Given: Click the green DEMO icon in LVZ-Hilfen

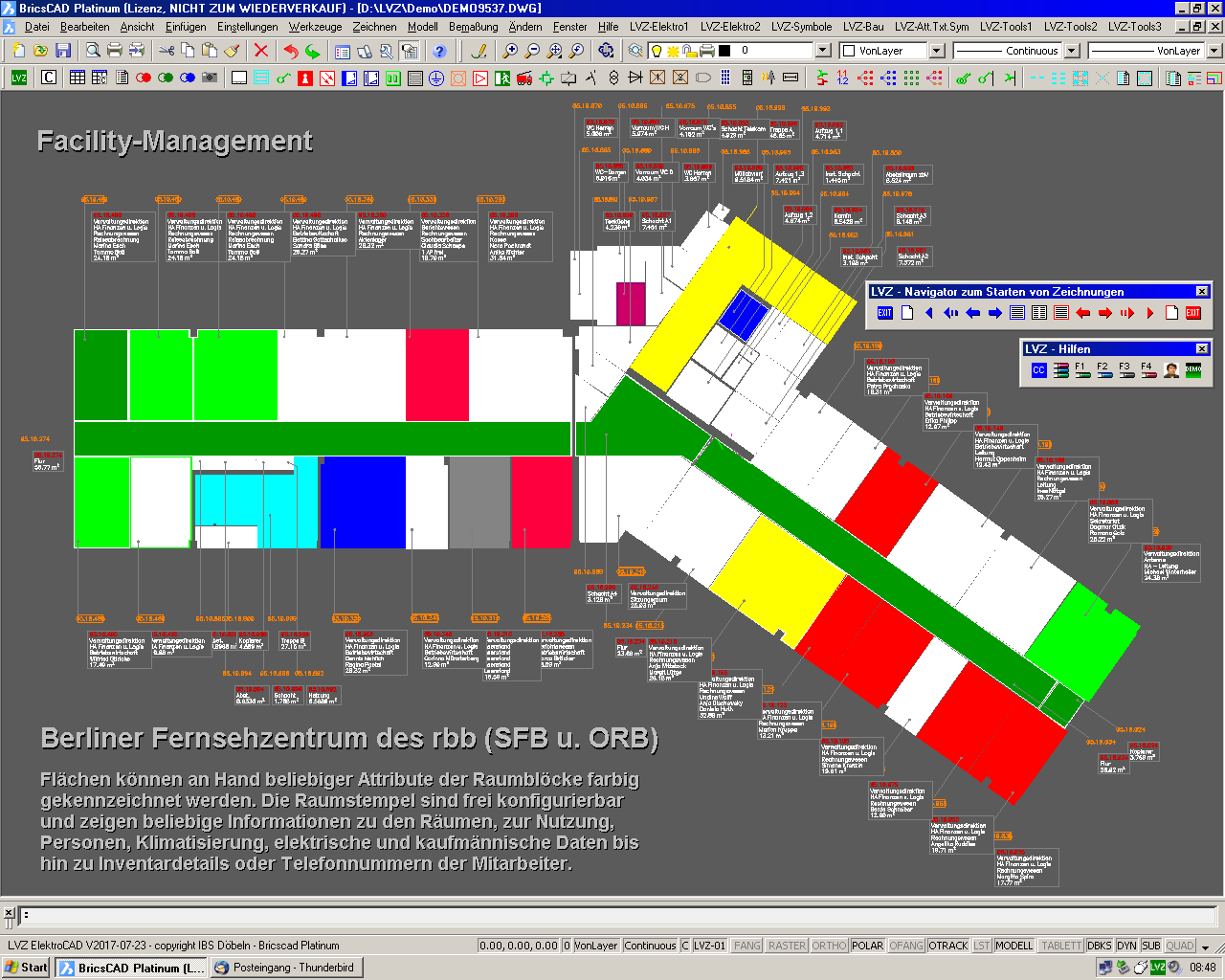Looking at the screenshot, I should click(1193, 370).
